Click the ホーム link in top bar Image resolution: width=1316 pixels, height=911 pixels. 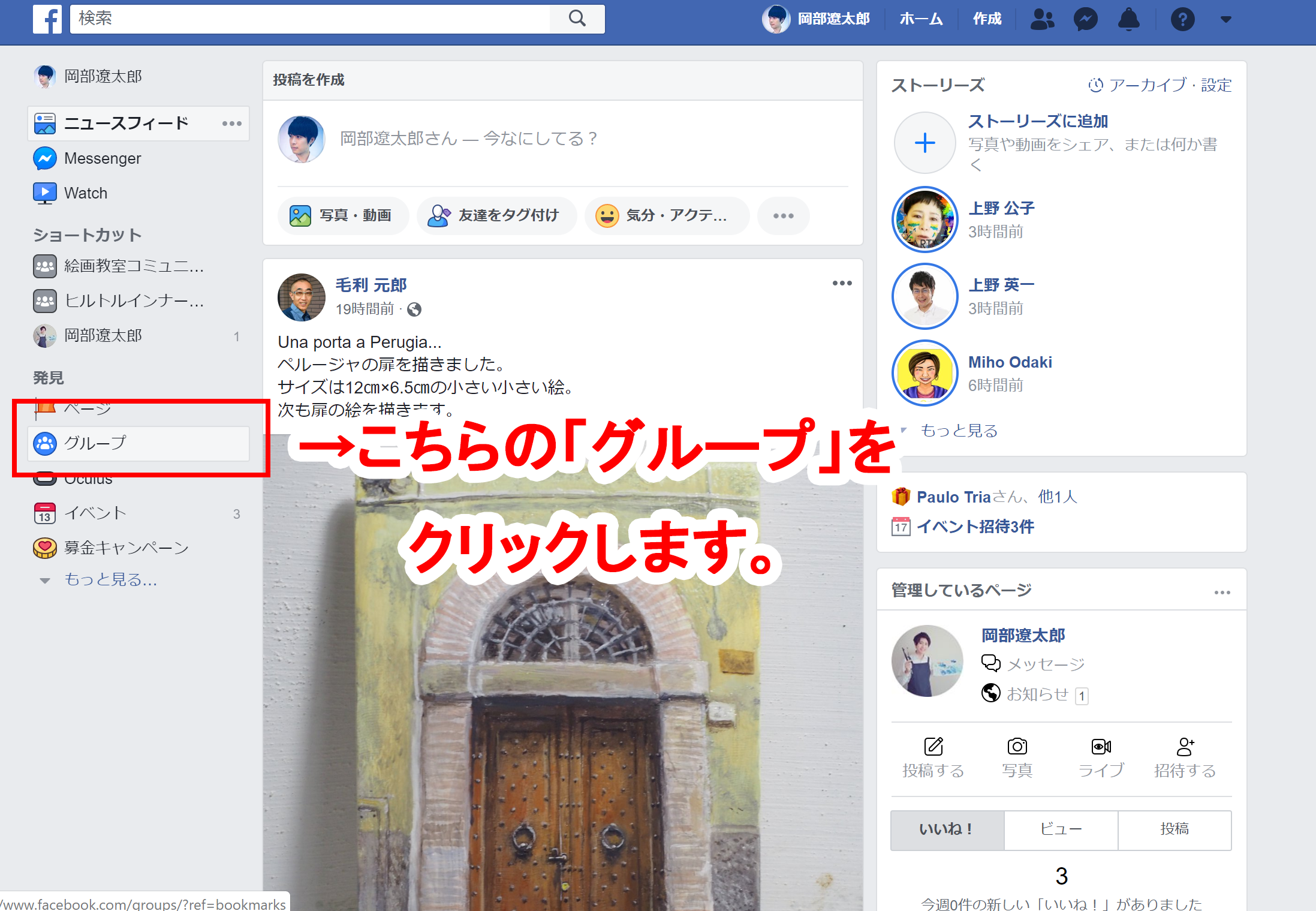point(921,19)
